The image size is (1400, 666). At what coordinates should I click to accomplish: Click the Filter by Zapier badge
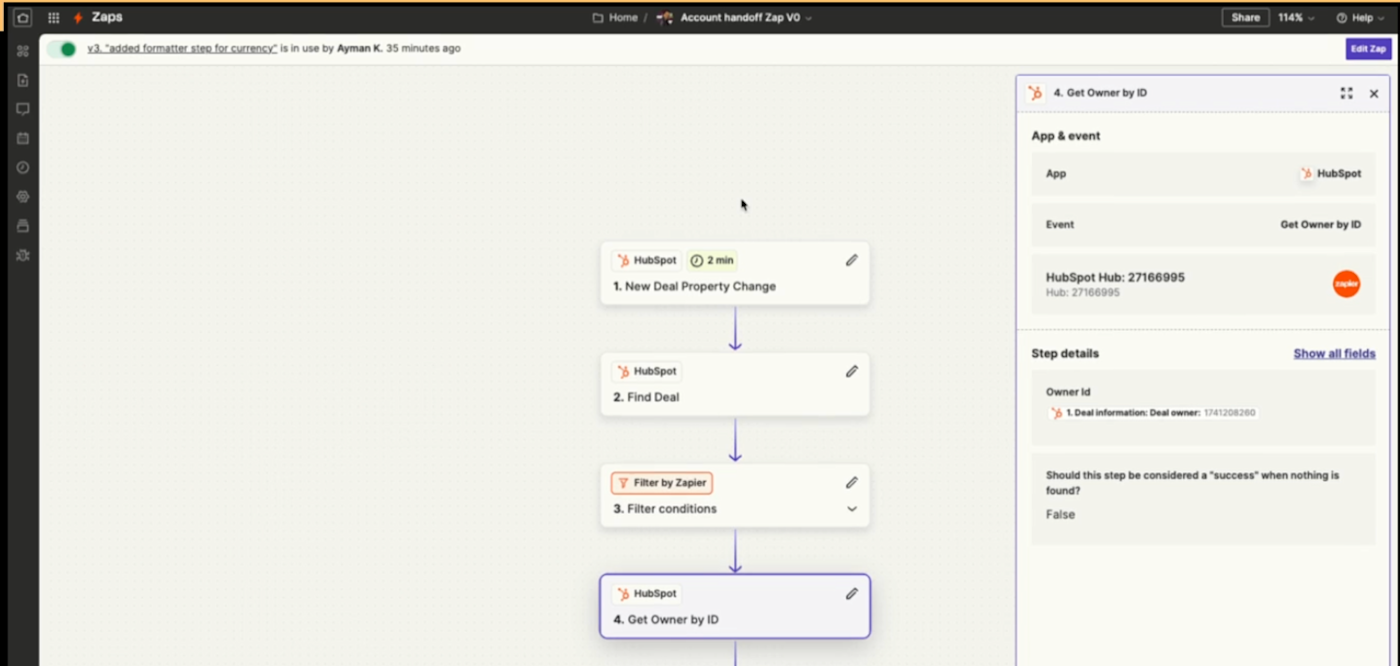662,483
